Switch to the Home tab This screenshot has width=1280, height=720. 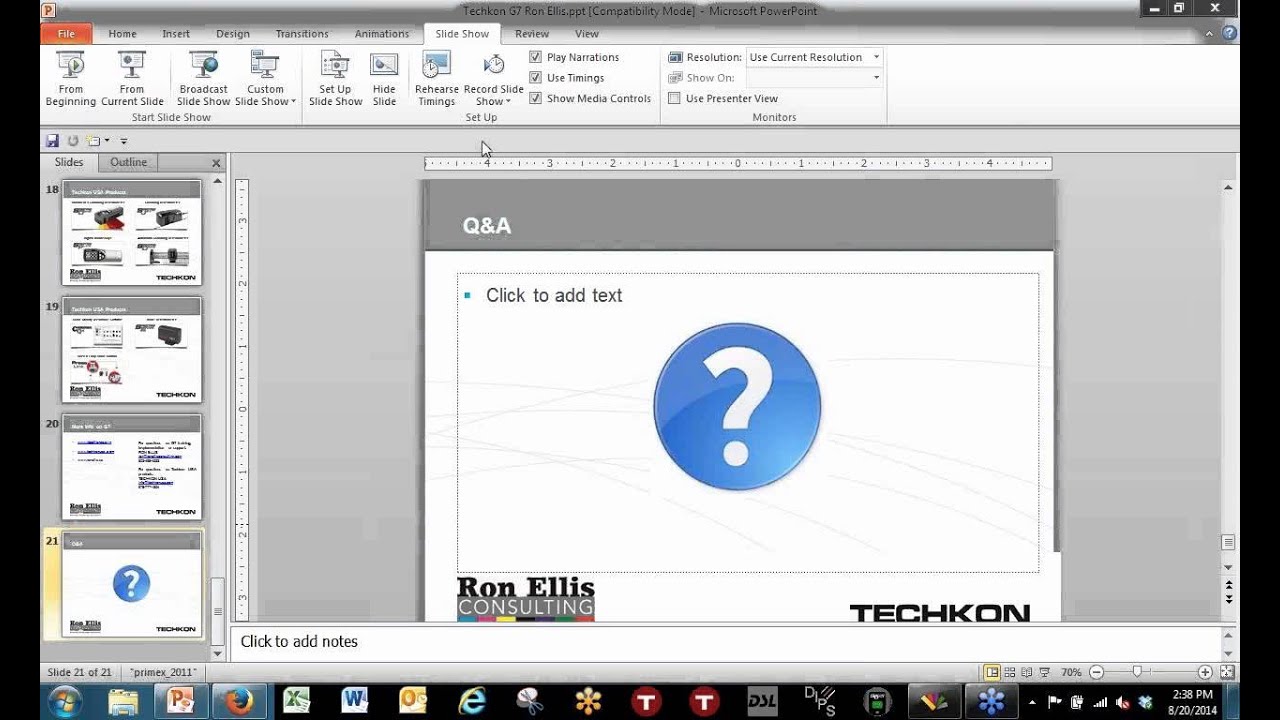click(122, 33)
